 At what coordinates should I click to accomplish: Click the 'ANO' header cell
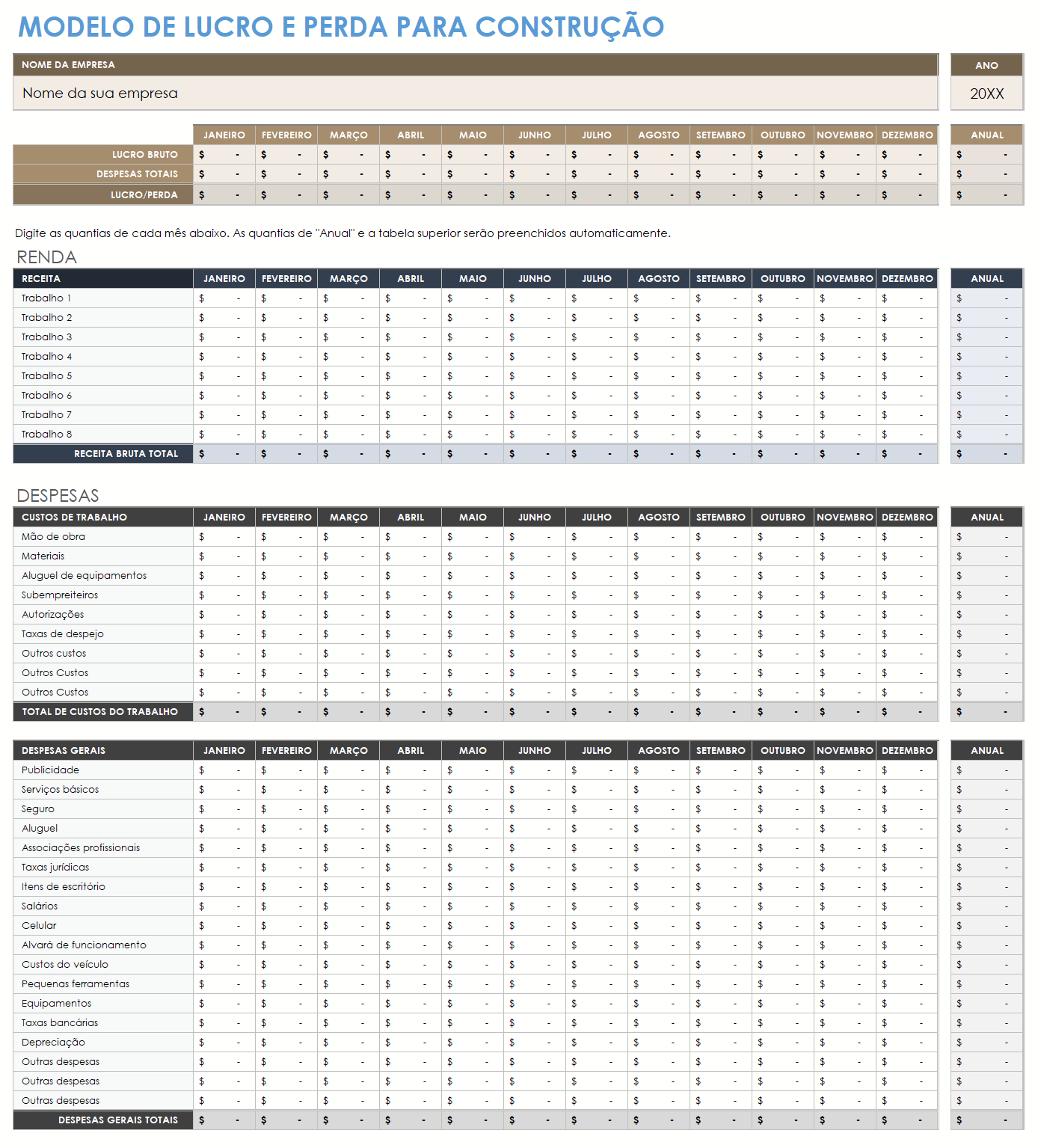tap(987, 65)
